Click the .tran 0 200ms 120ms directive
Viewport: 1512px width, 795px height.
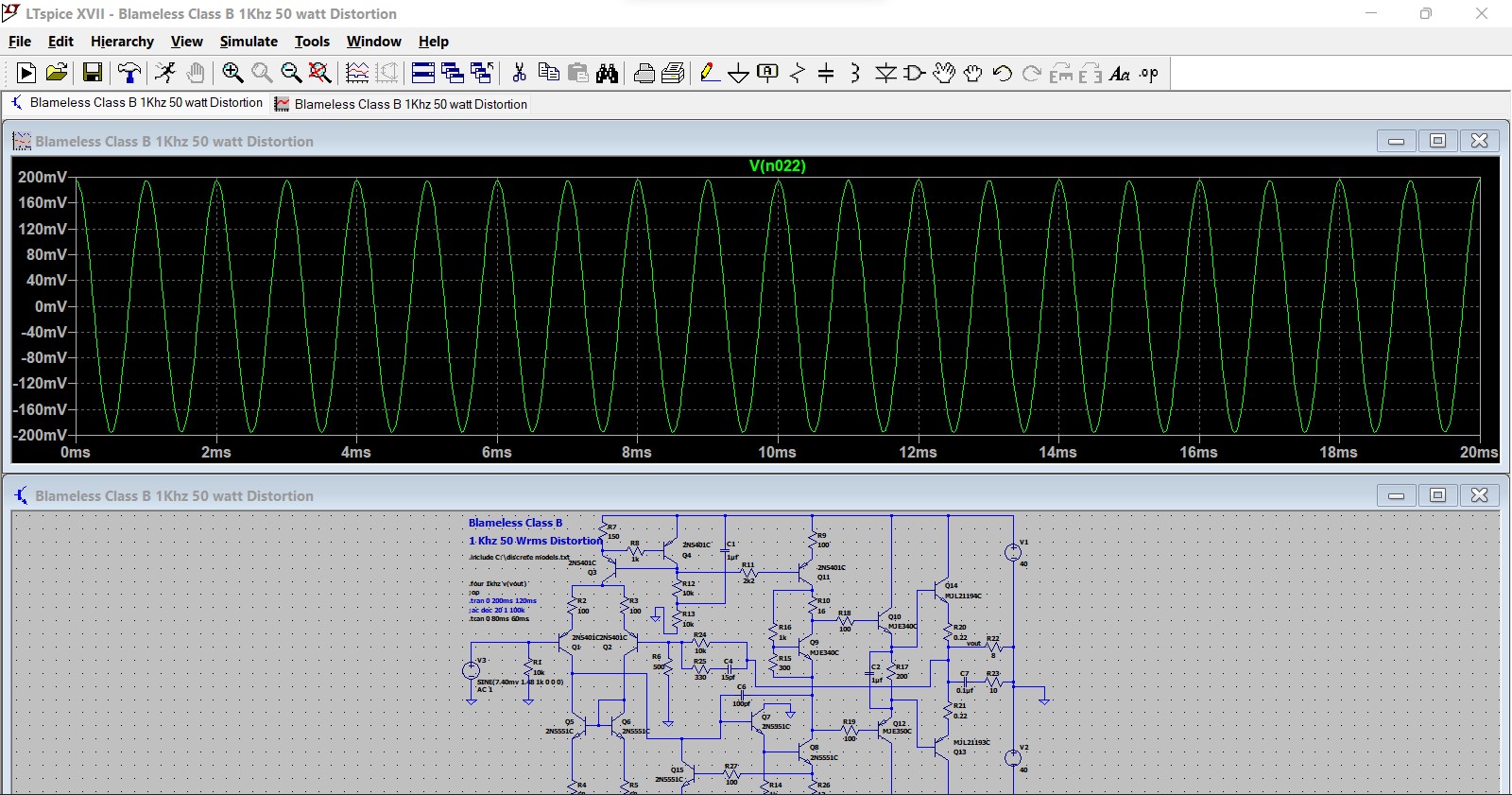click(502, 600)
